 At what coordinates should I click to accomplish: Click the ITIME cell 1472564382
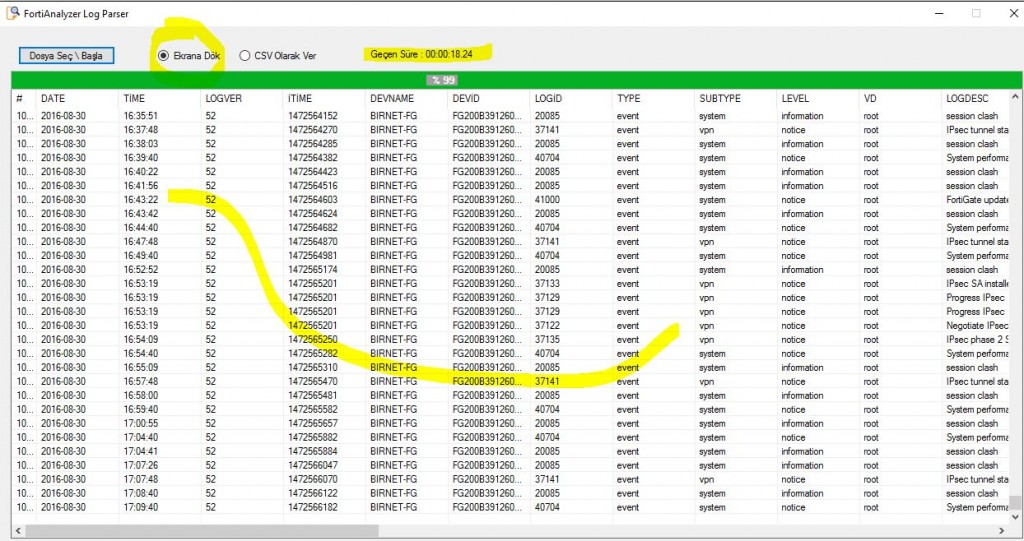click(x=313, y=157)
